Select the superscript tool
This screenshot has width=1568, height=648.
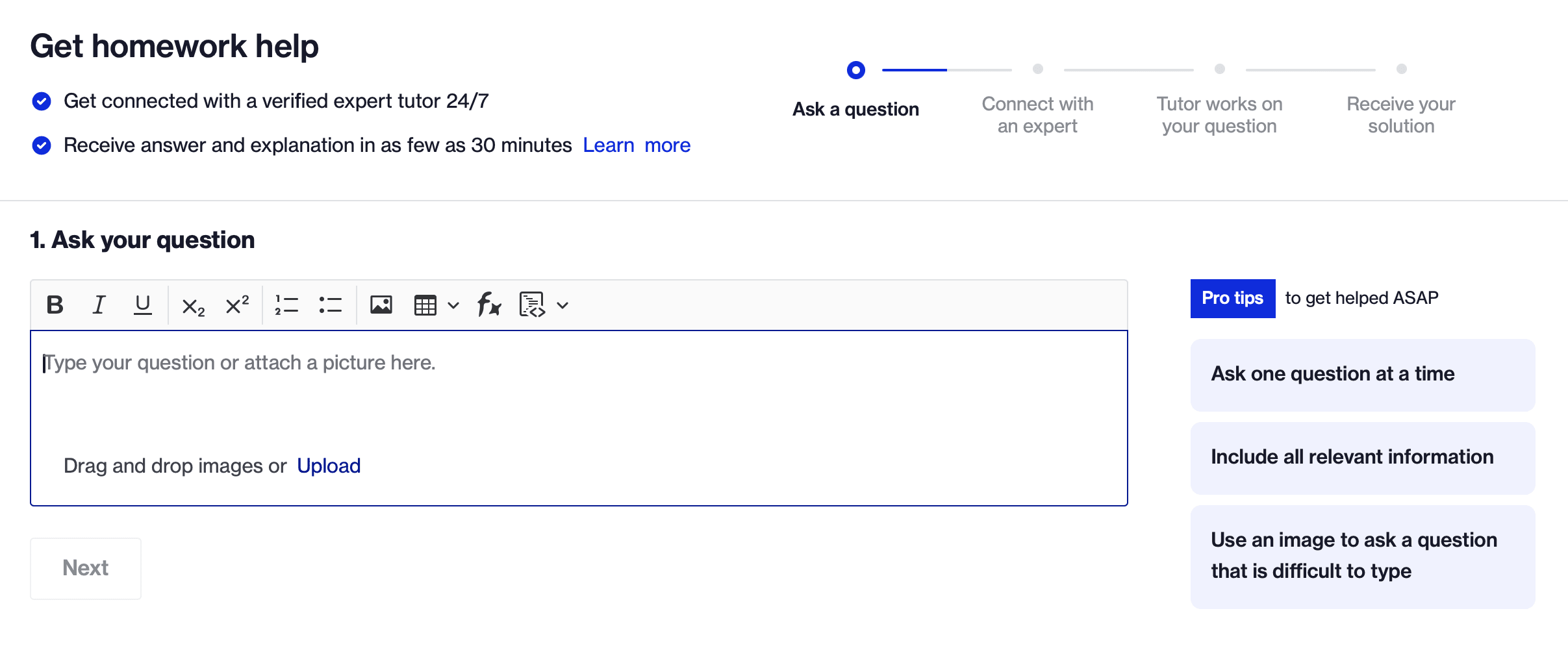pos(237,305)
